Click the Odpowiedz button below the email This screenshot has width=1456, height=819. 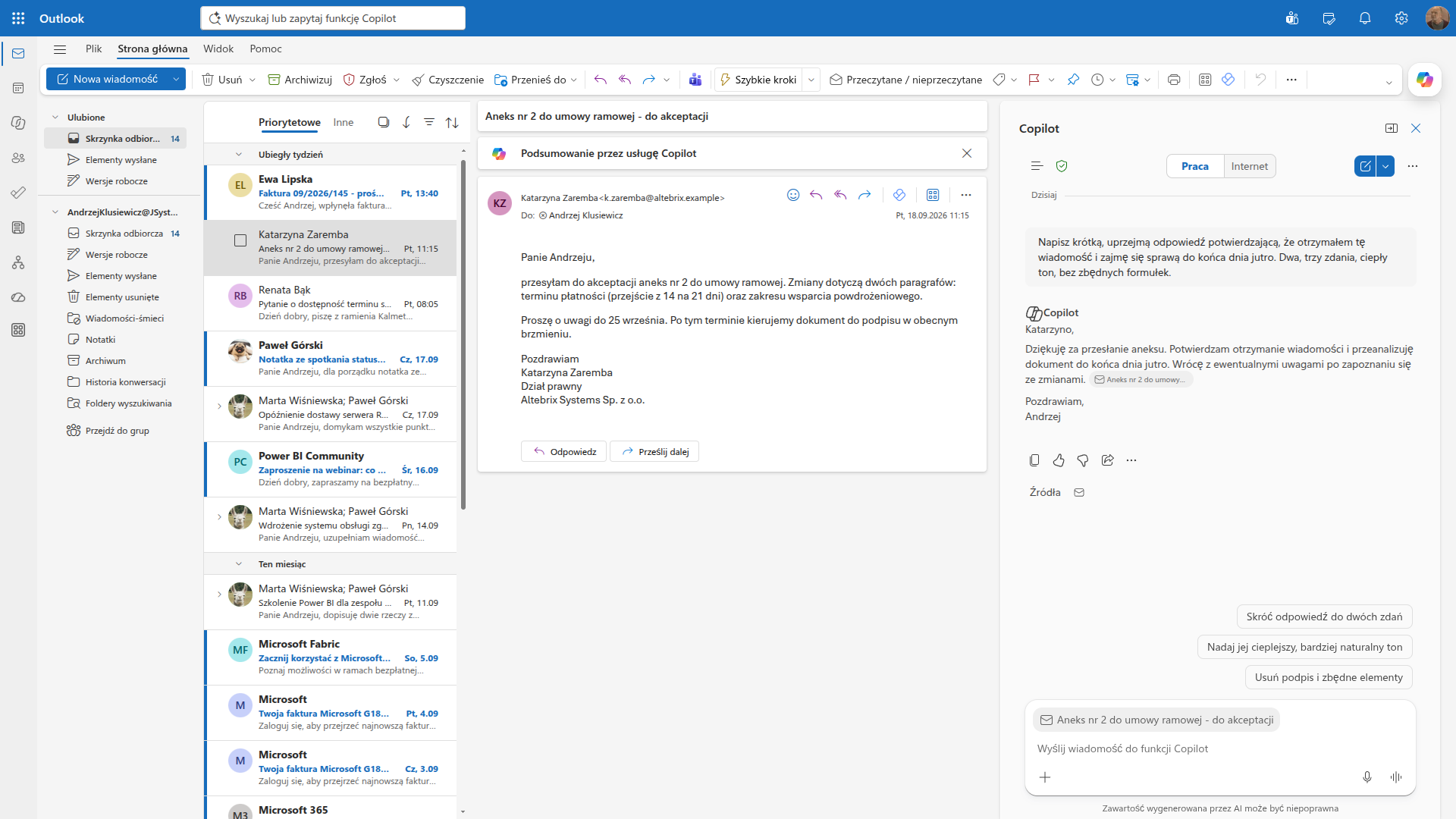tap(563, 451)
